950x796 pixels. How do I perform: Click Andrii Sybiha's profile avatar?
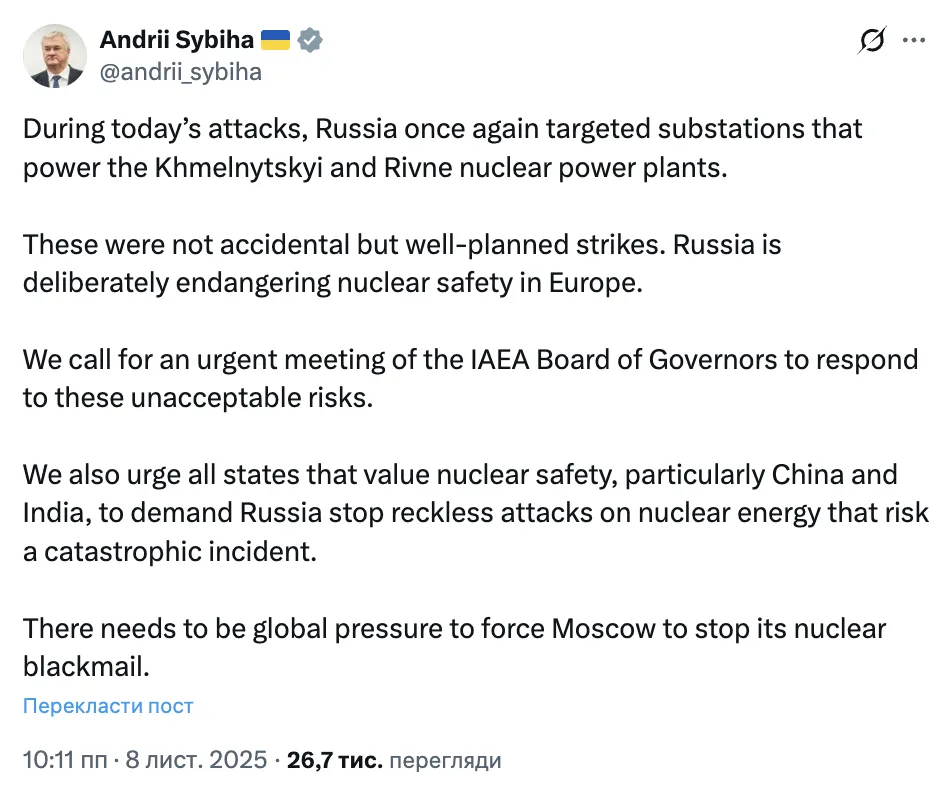[x=55, y=55]
